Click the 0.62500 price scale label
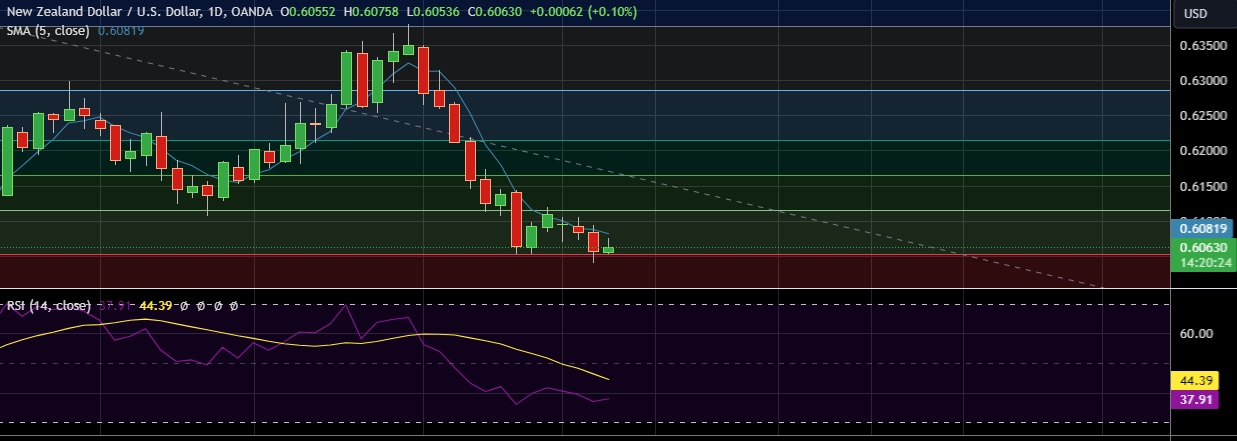 point(1202,116)
